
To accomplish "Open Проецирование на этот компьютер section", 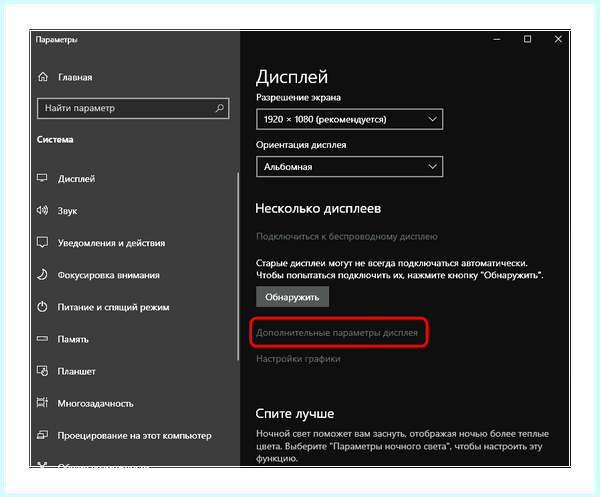I will 134,436.
